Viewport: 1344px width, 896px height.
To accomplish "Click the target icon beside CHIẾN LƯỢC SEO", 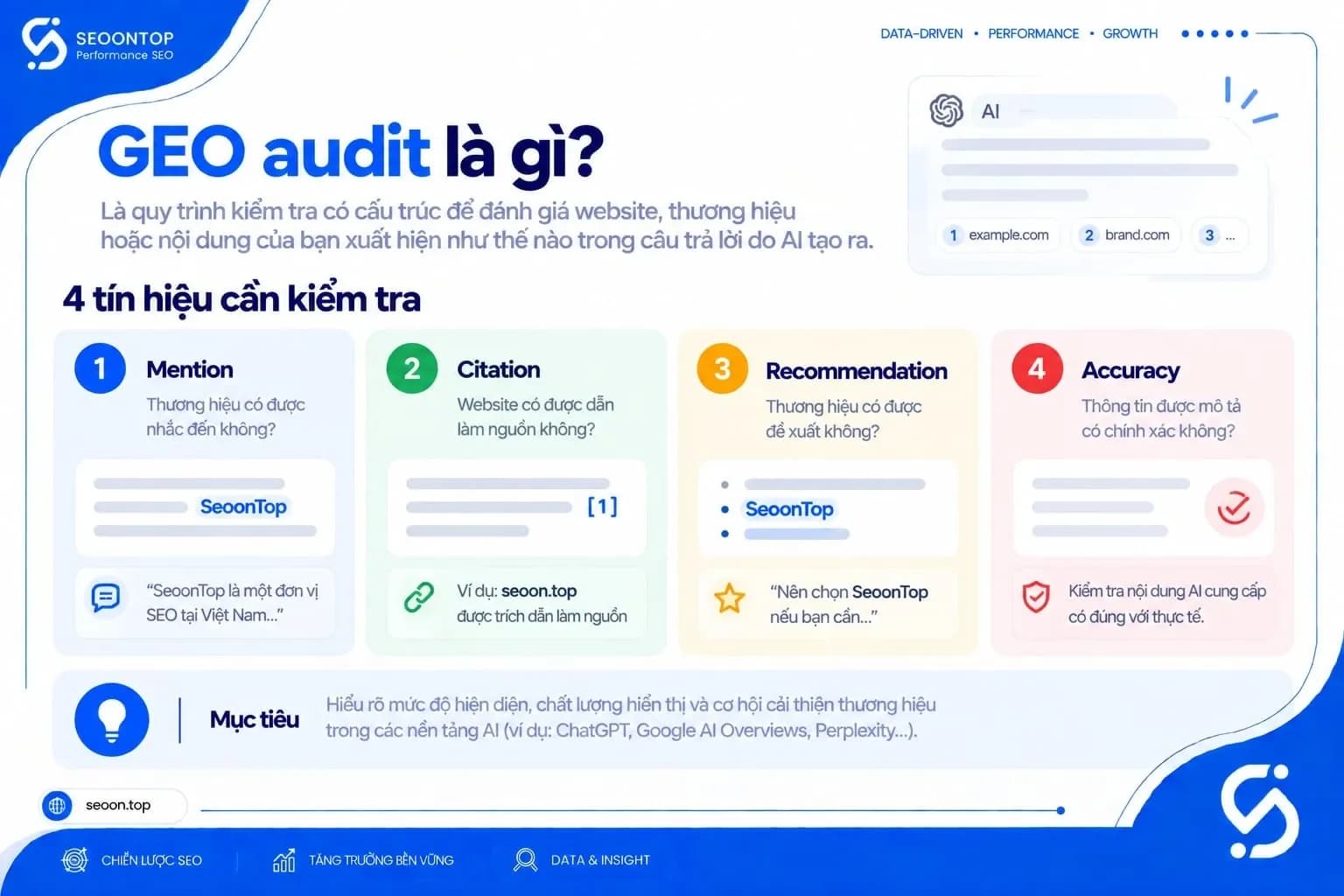I will pos(74,860).
